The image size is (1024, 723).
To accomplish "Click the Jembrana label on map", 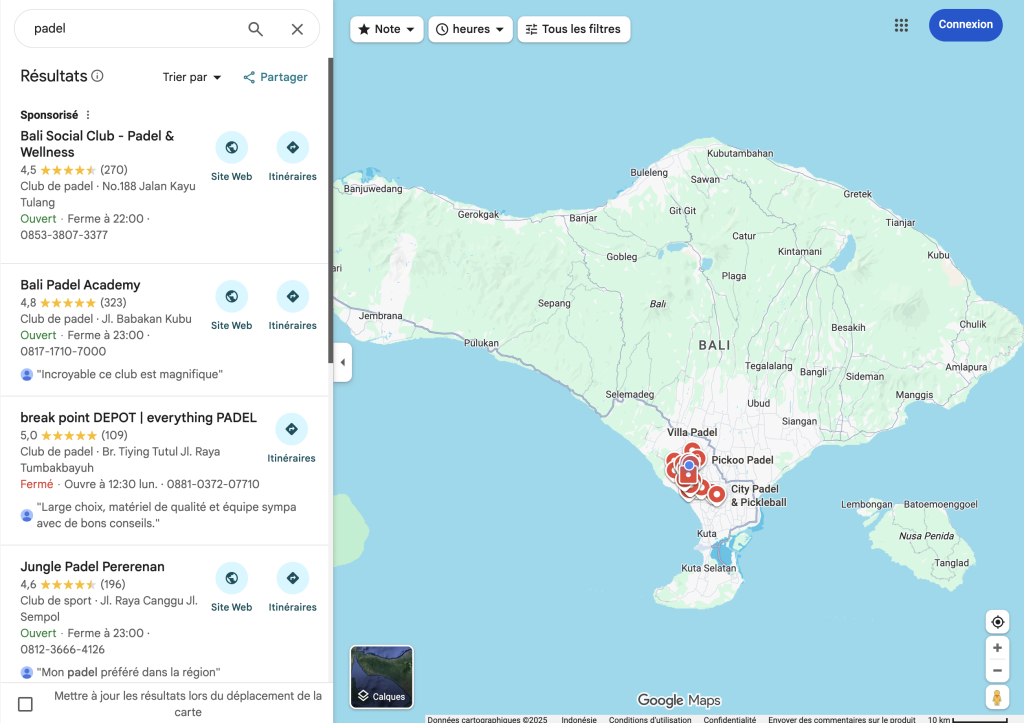I will point(380,316).
